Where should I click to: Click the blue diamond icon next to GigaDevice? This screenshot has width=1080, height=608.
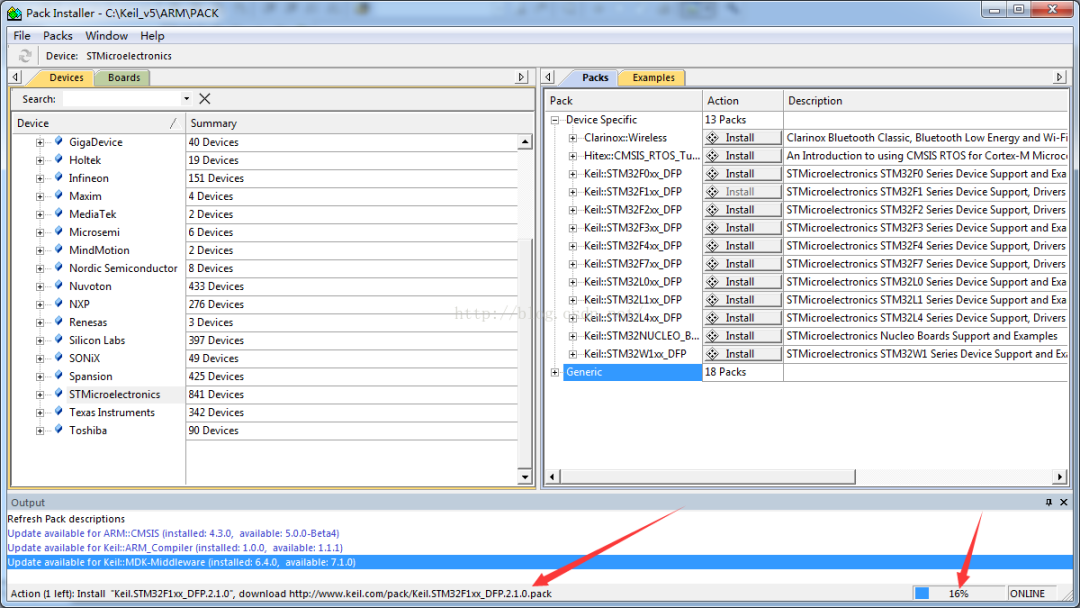pos(59,141)
